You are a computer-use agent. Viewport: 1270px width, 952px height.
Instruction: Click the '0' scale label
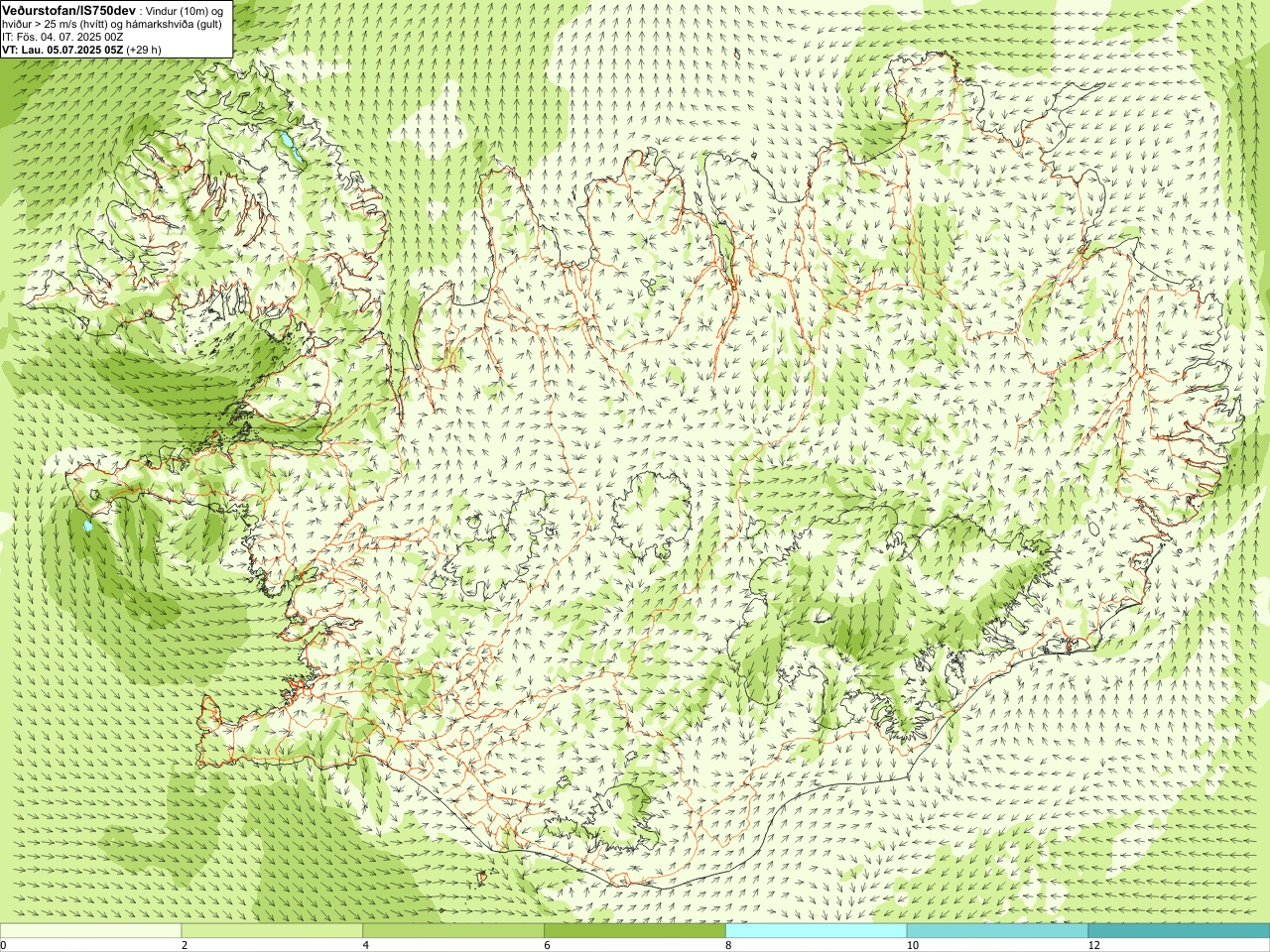[x=3, y=945]
